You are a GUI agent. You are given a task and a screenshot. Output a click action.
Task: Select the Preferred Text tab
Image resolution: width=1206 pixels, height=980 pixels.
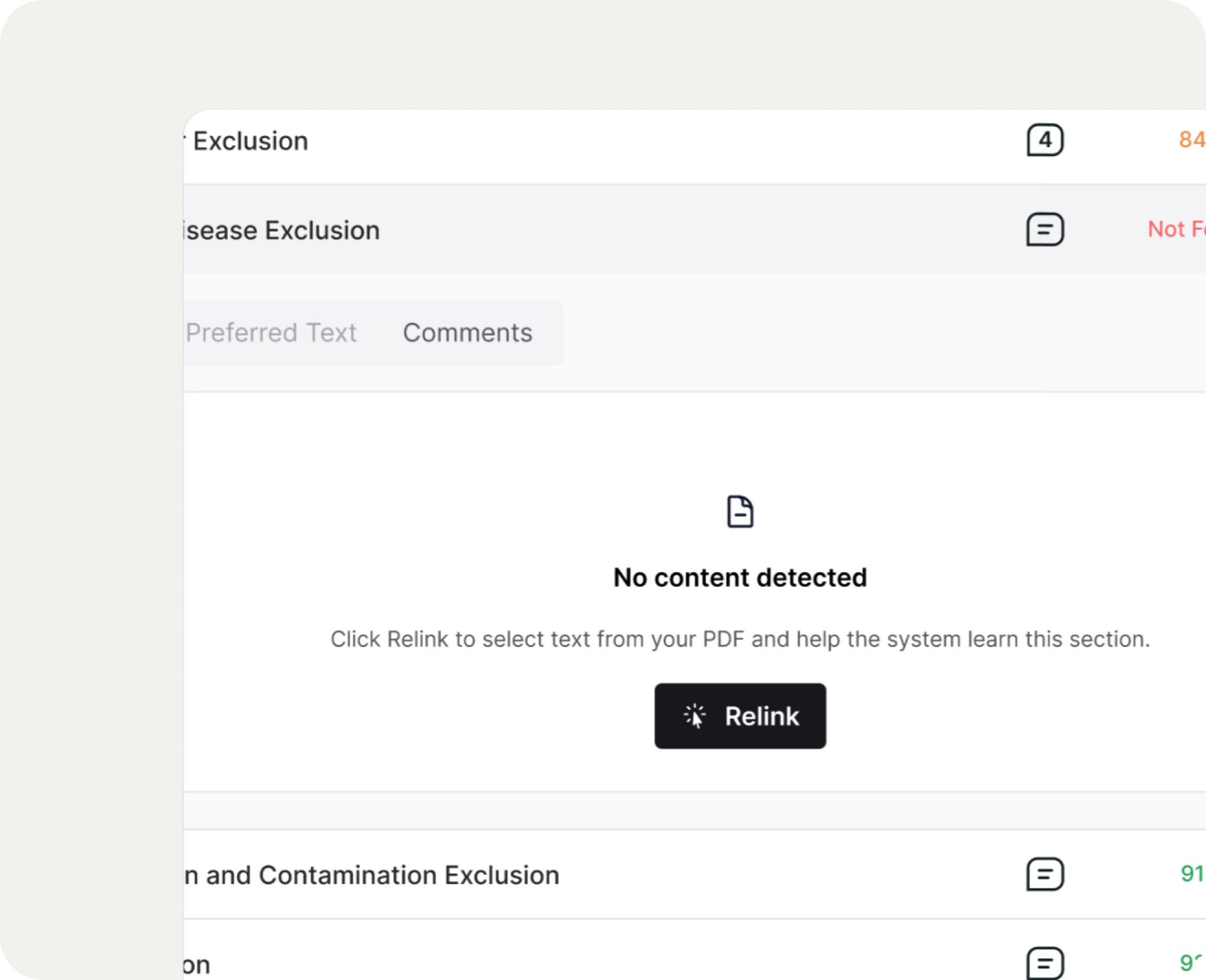point(271,332)
